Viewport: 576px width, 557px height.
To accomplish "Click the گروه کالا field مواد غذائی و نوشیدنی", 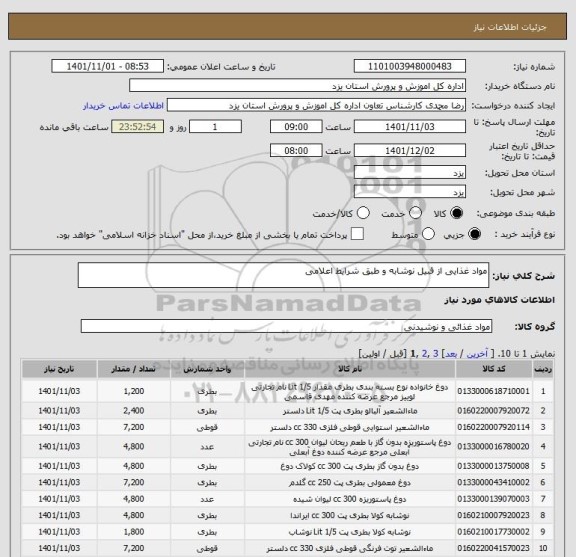I will click(x=286, y=326).
